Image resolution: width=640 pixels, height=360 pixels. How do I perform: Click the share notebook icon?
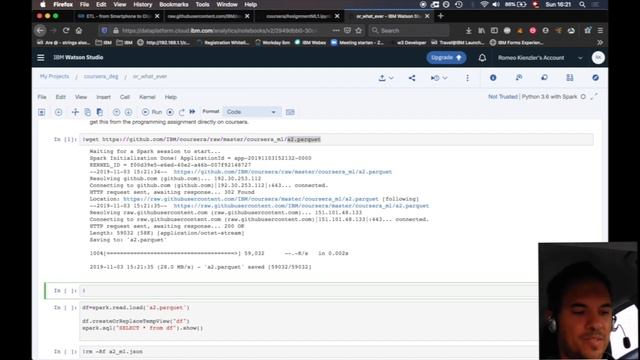tap(412, 78)
